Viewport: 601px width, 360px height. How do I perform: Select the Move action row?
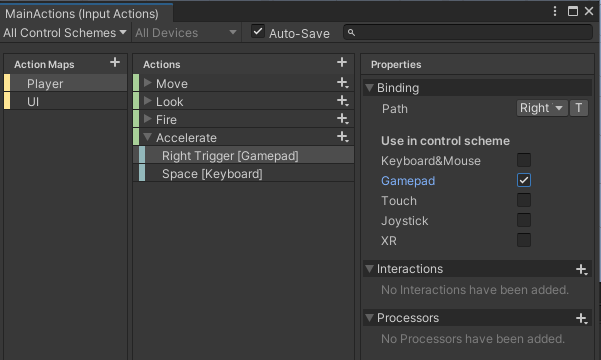tap(243, 83)
